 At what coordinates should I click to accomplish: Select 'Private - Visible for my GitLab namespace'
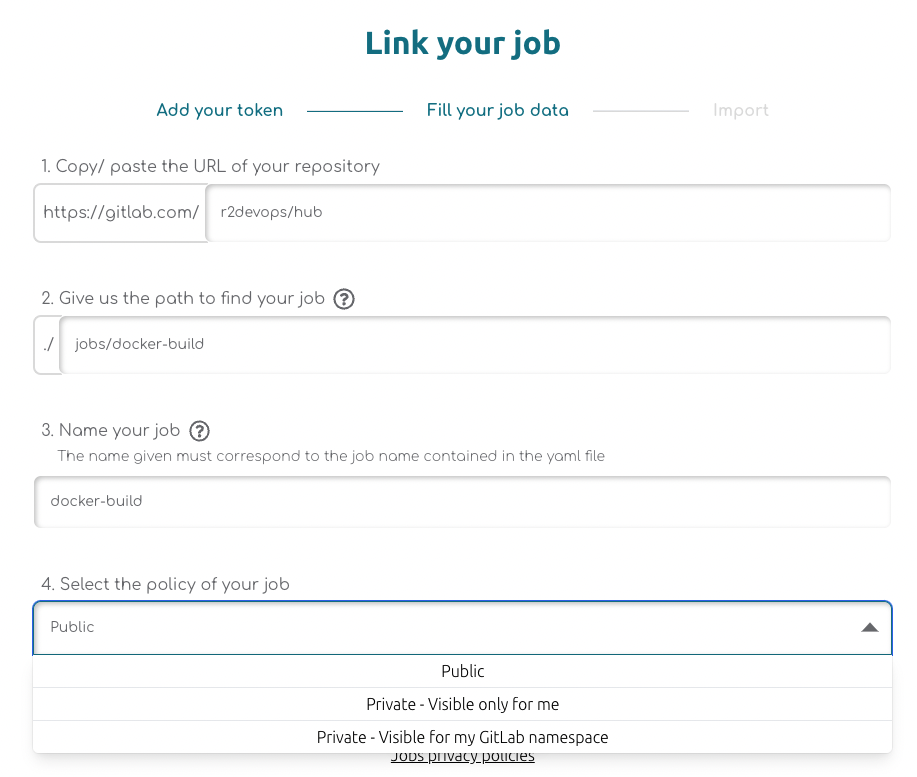click(462, 737)
